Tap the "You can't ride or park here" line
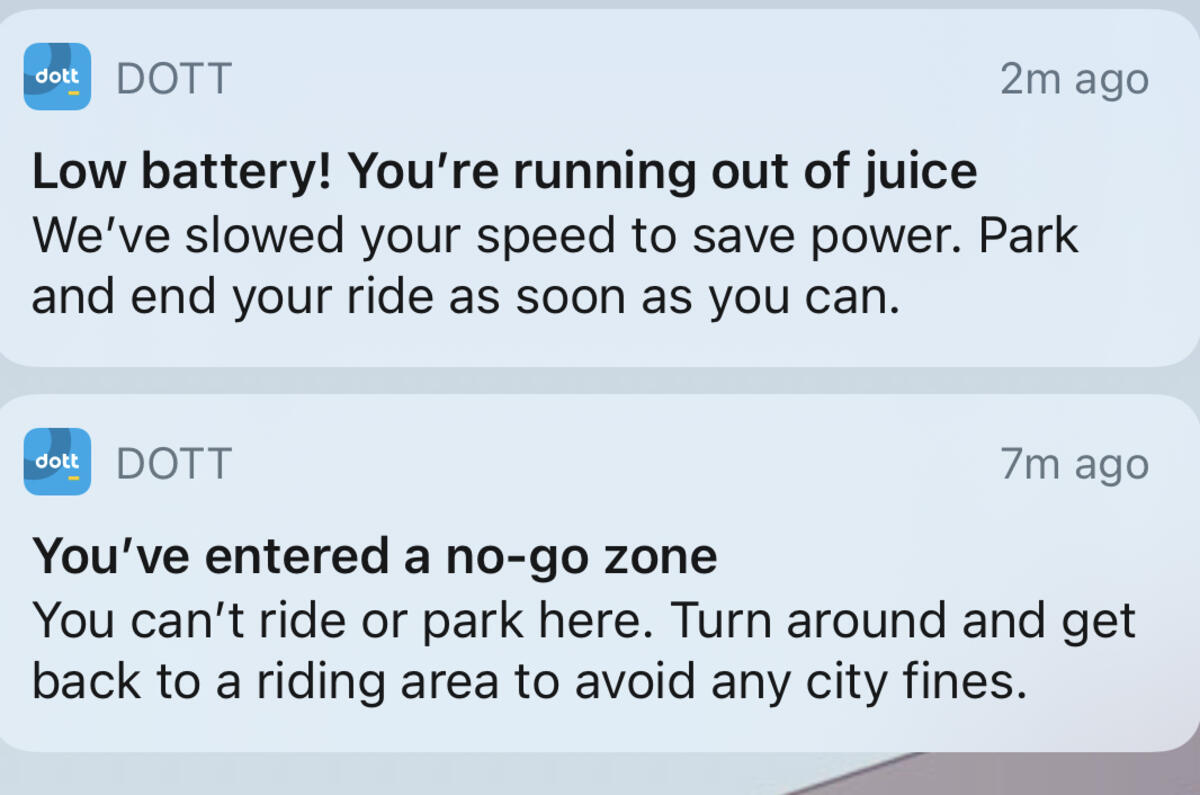The width and height of the screenshot is (1200, 795). 343,620
